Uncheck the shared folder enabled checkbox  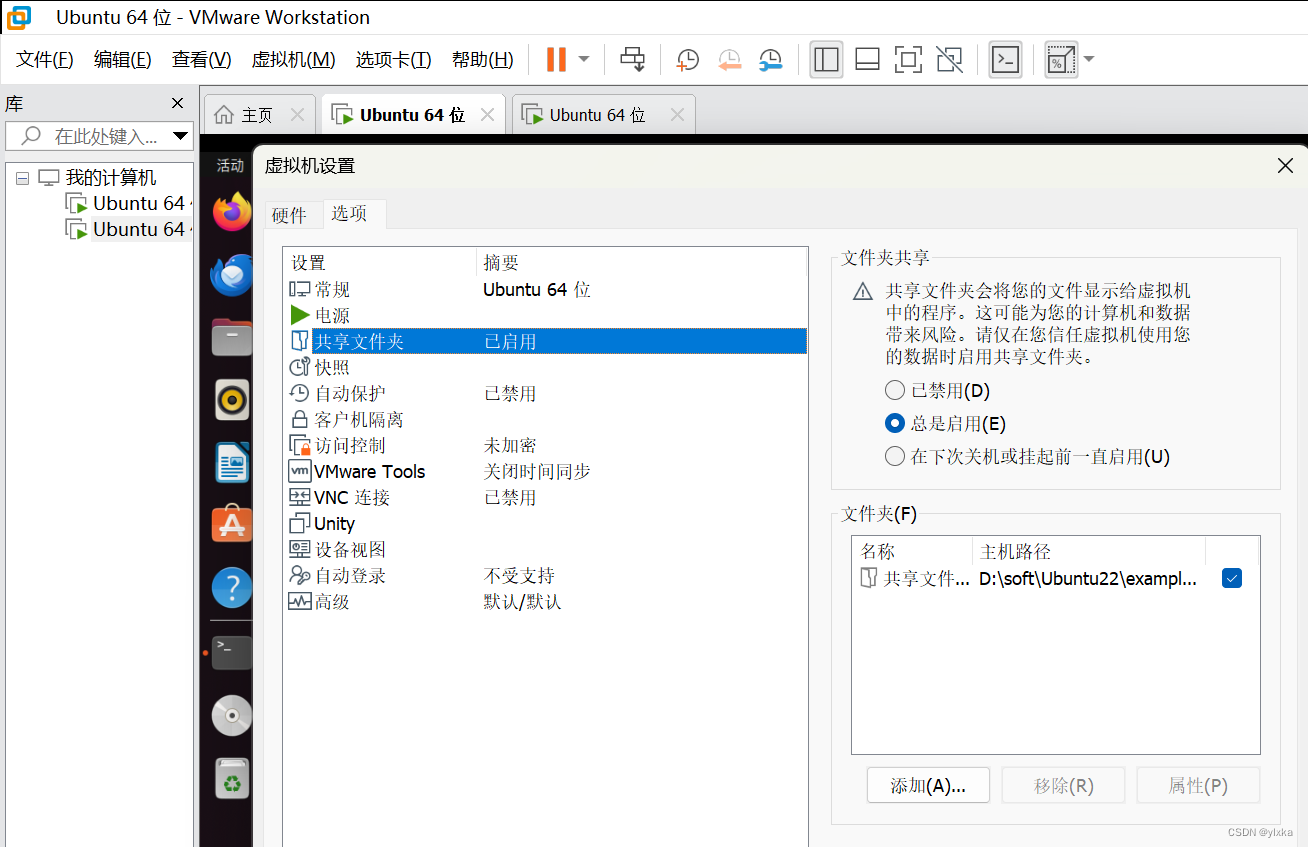(x=1232, y=578)
